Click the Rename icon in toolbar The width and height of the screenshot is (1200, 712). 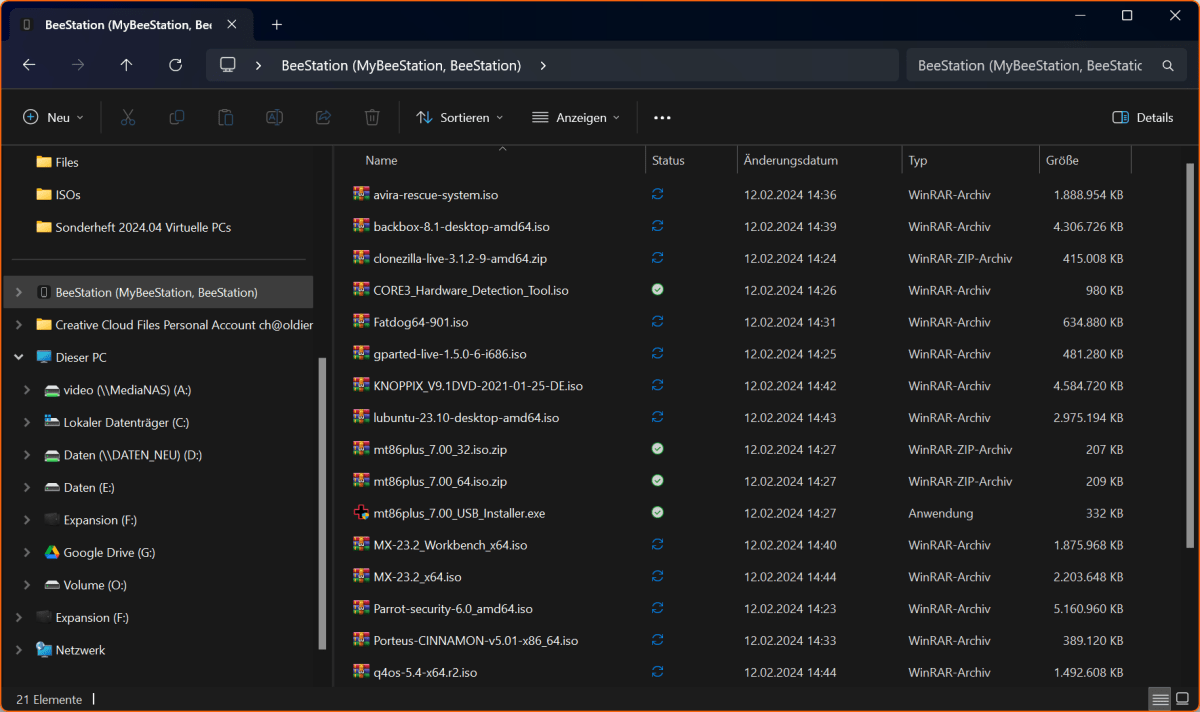pos(274,117)
